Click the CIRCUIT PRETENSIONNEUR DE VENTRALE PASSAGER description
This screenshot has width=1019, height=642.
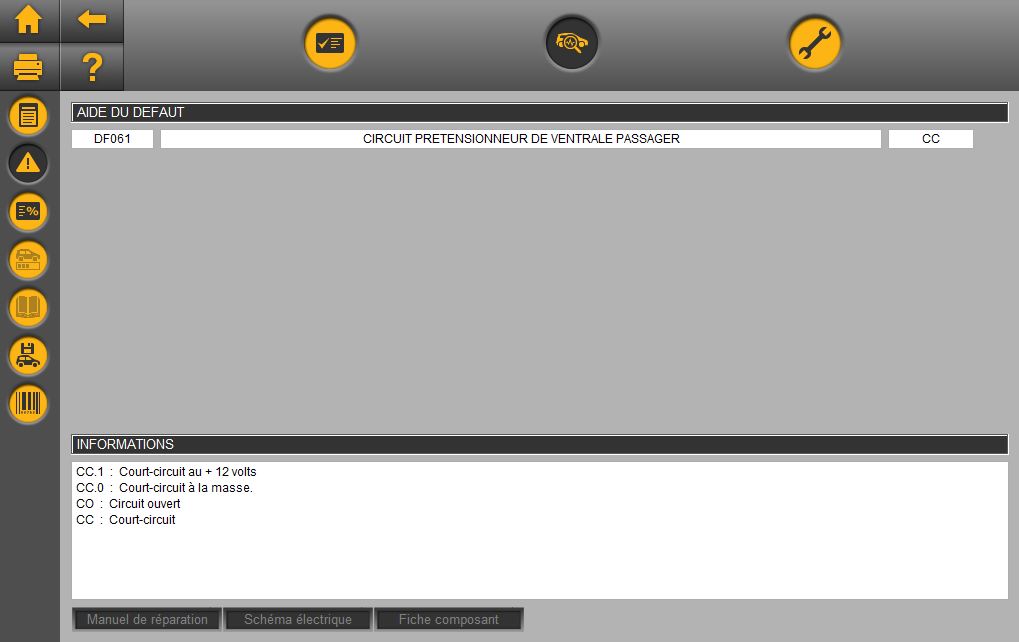520,139
